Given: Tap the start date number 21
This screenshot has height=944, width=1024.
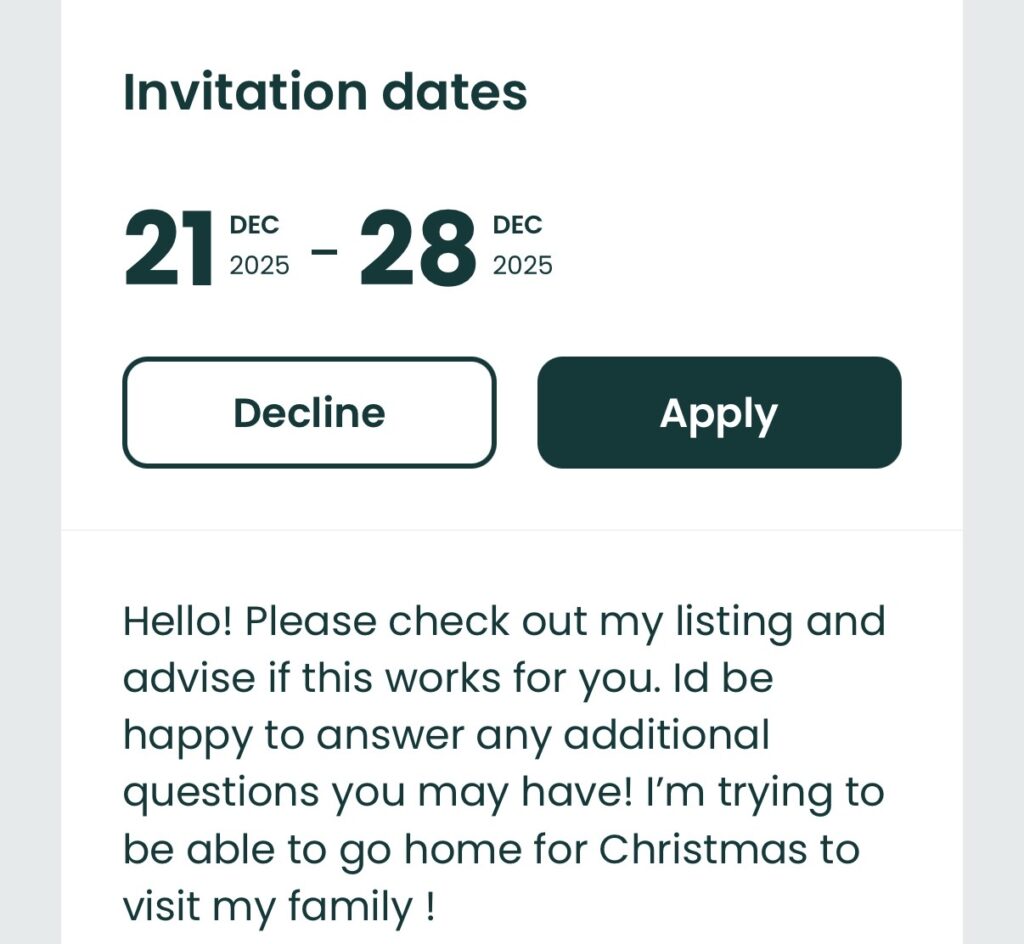Looking at the screenshot, I should coord(168,249).
